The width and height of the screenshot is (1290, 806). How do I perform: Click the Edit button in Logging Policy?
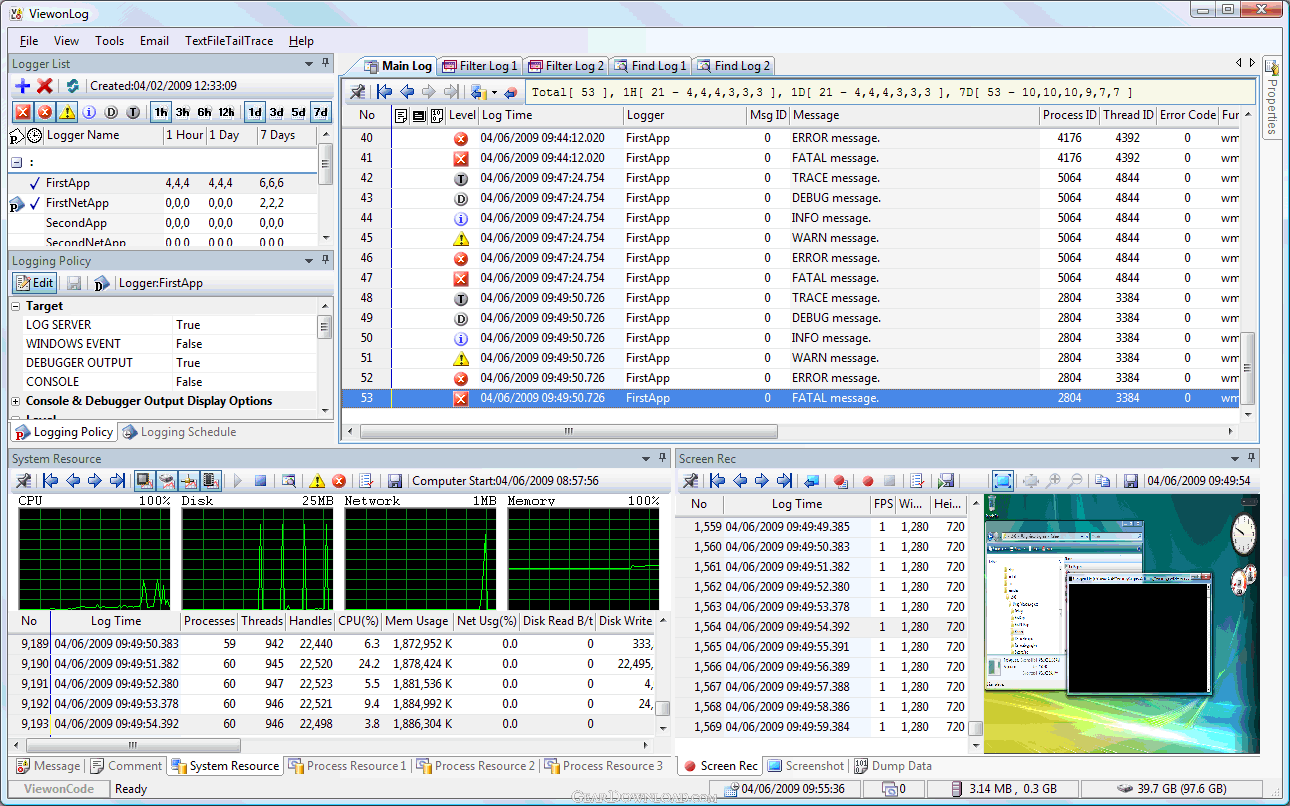click(35, 283)
